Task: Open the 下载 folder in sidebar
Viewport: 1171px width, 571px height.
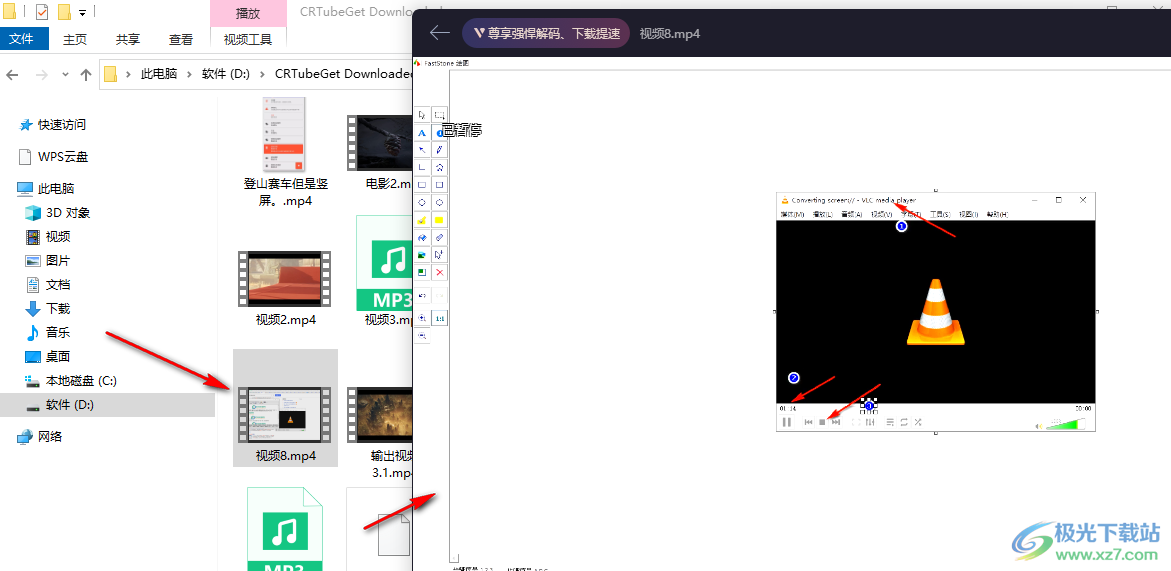Action: click(x=48, y=308)
